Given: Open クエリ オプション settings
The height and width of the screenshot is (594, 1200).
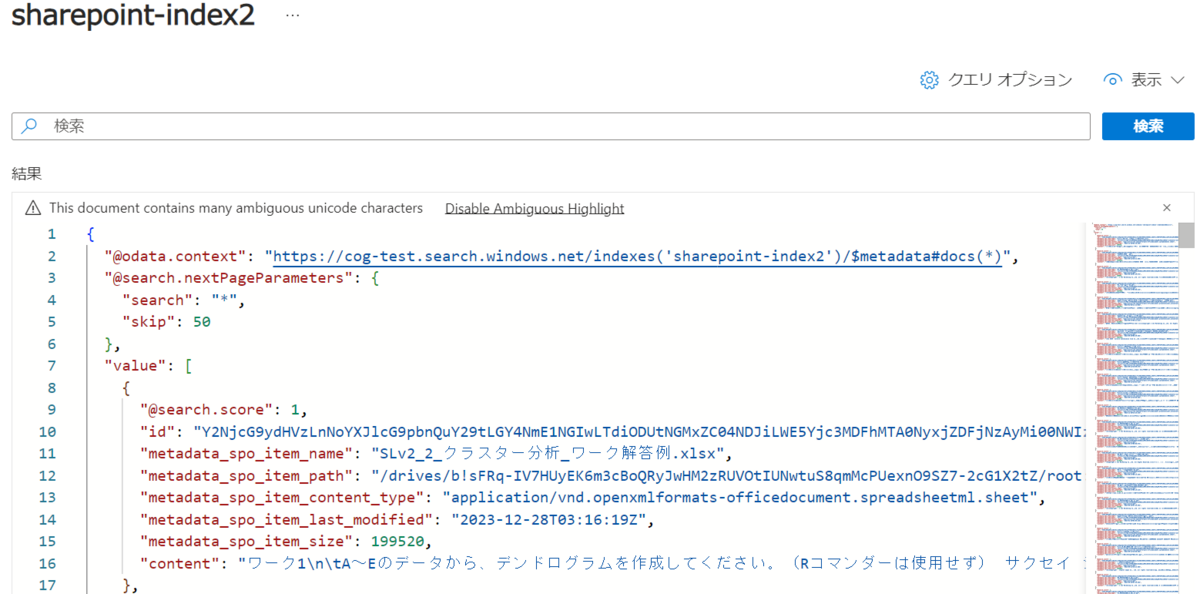Looking at the screenshot, I should pos(996,80).
